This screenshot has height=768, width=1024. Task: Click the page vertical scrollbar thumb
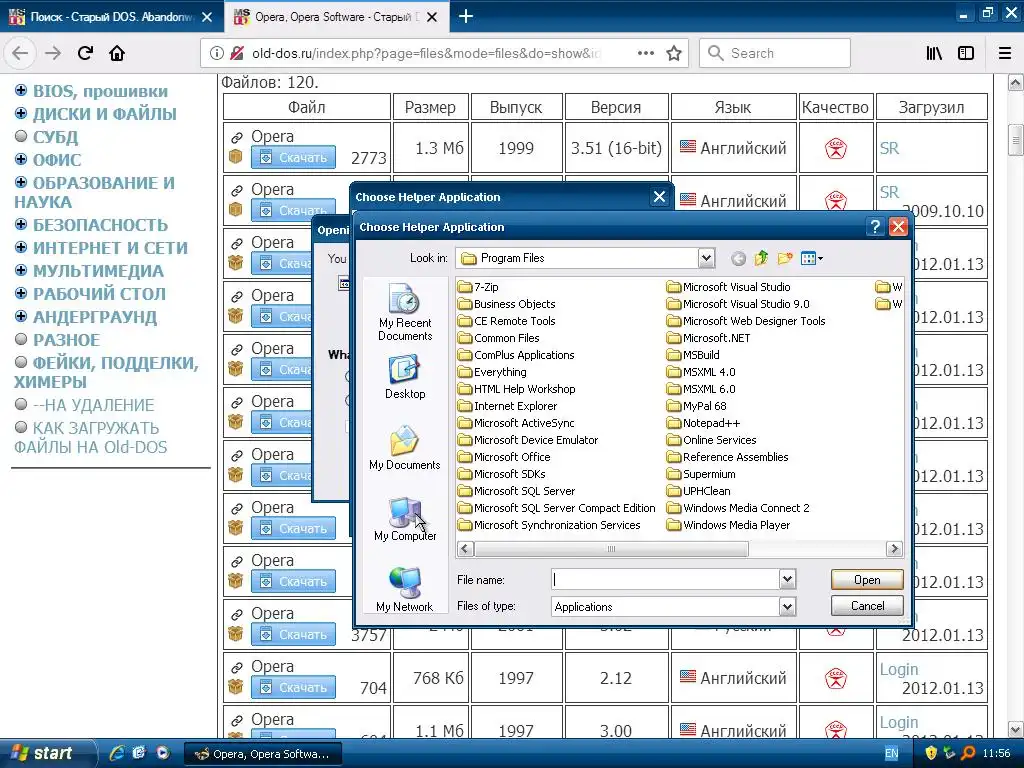(x=1015, y=138)
